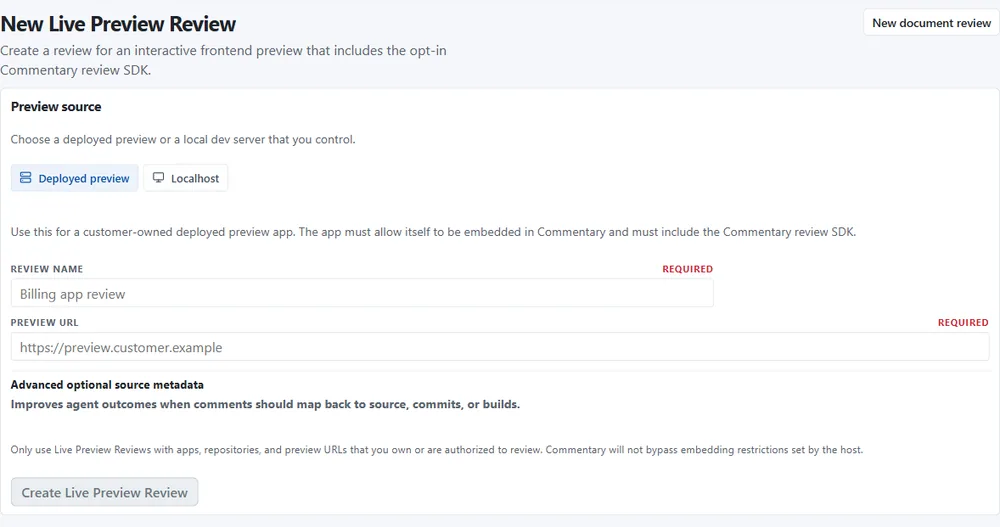Click 'Use this for a customer-owned deployed preview app' text

pyautogui.click(x=433, y=232)
